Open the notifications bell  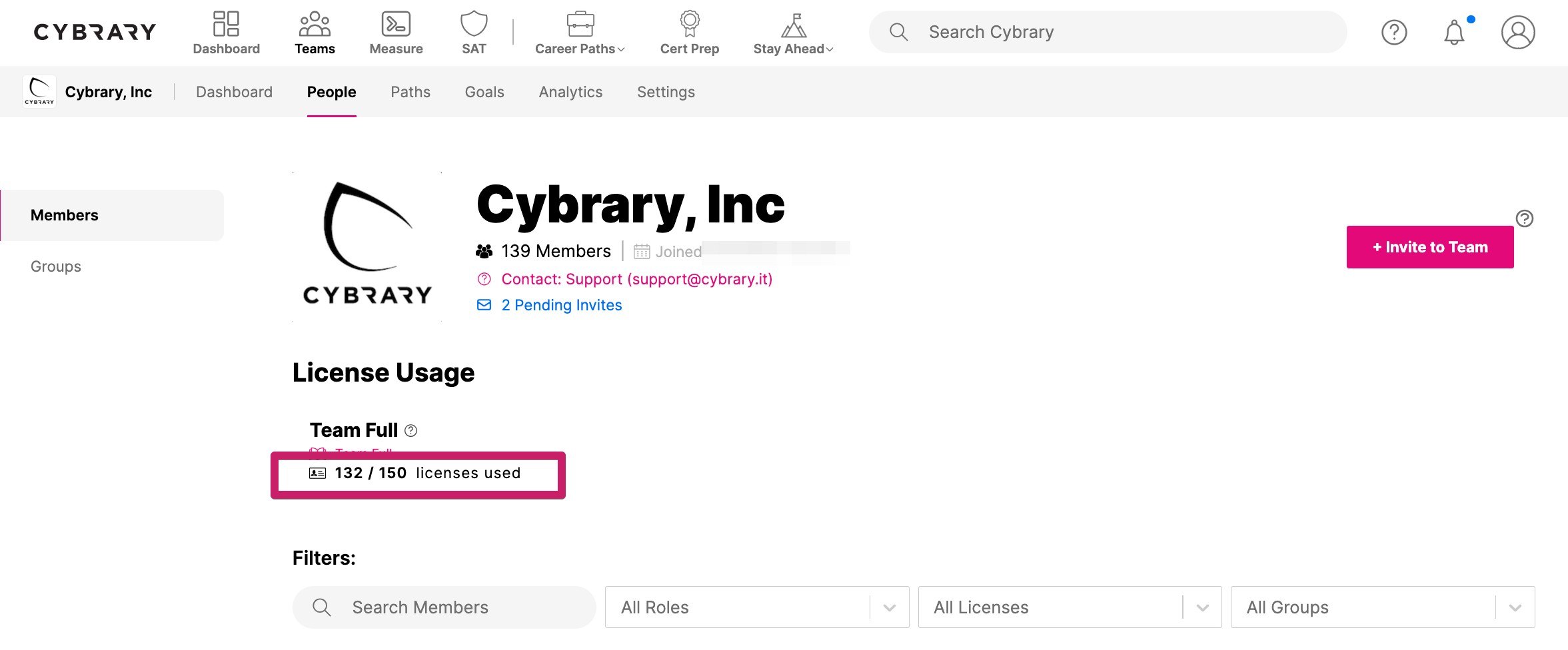1454,32
